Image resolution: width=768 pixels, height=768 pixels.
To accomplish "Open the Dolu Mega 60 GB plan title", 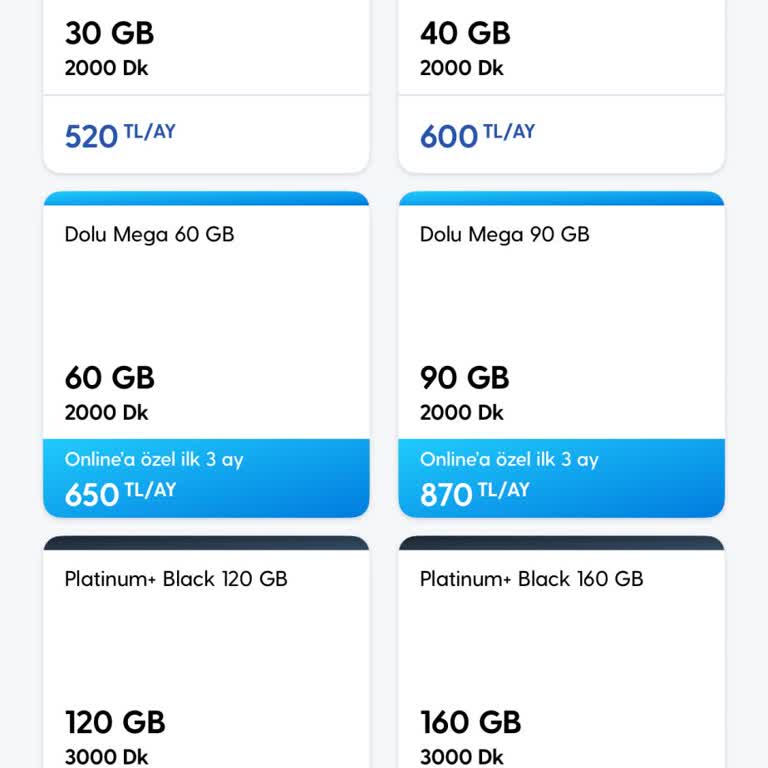I will tap(149, 234).
